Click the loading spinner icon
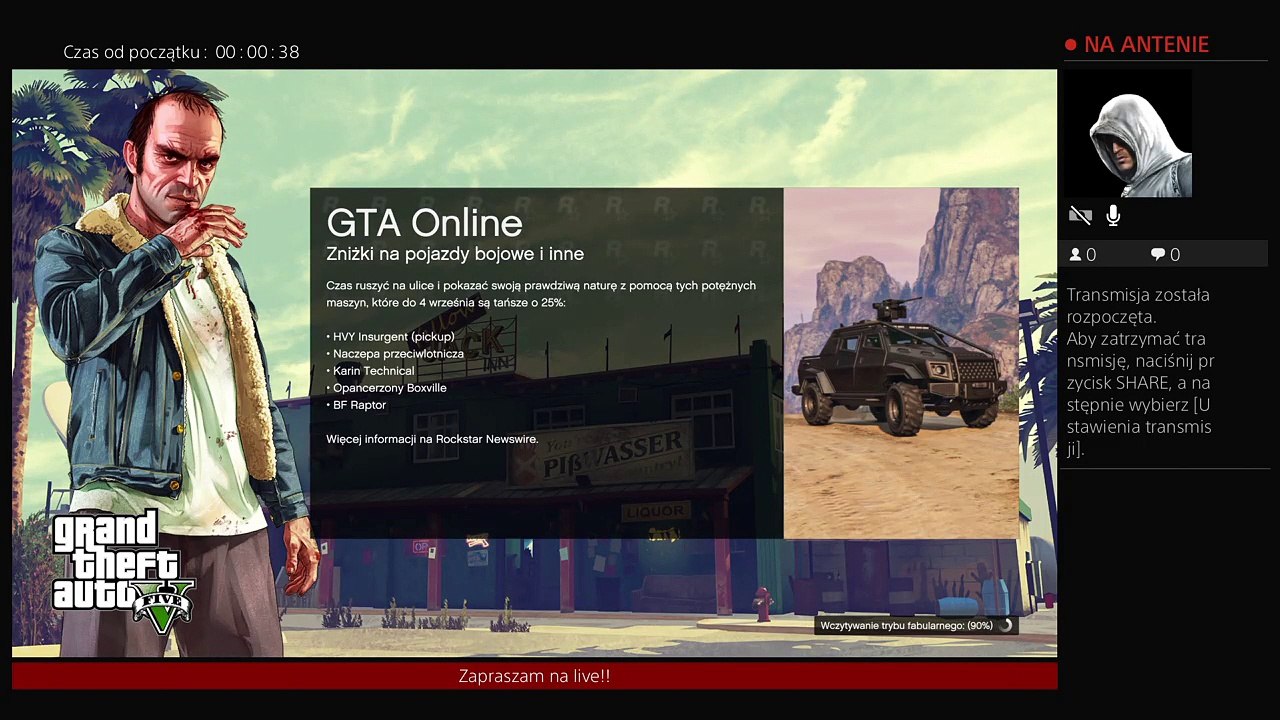Screen dimensions: 1280x720 click(x=1006, y=626)
